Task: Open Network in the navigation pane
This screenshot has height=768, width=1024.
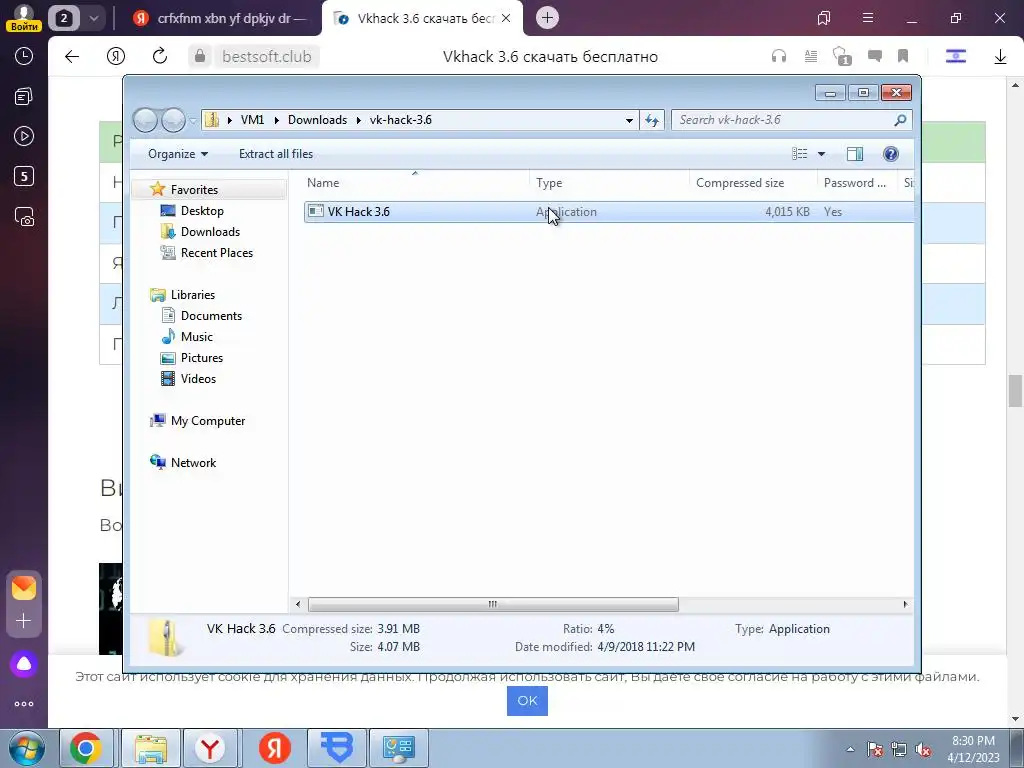Action: (193, 463)
